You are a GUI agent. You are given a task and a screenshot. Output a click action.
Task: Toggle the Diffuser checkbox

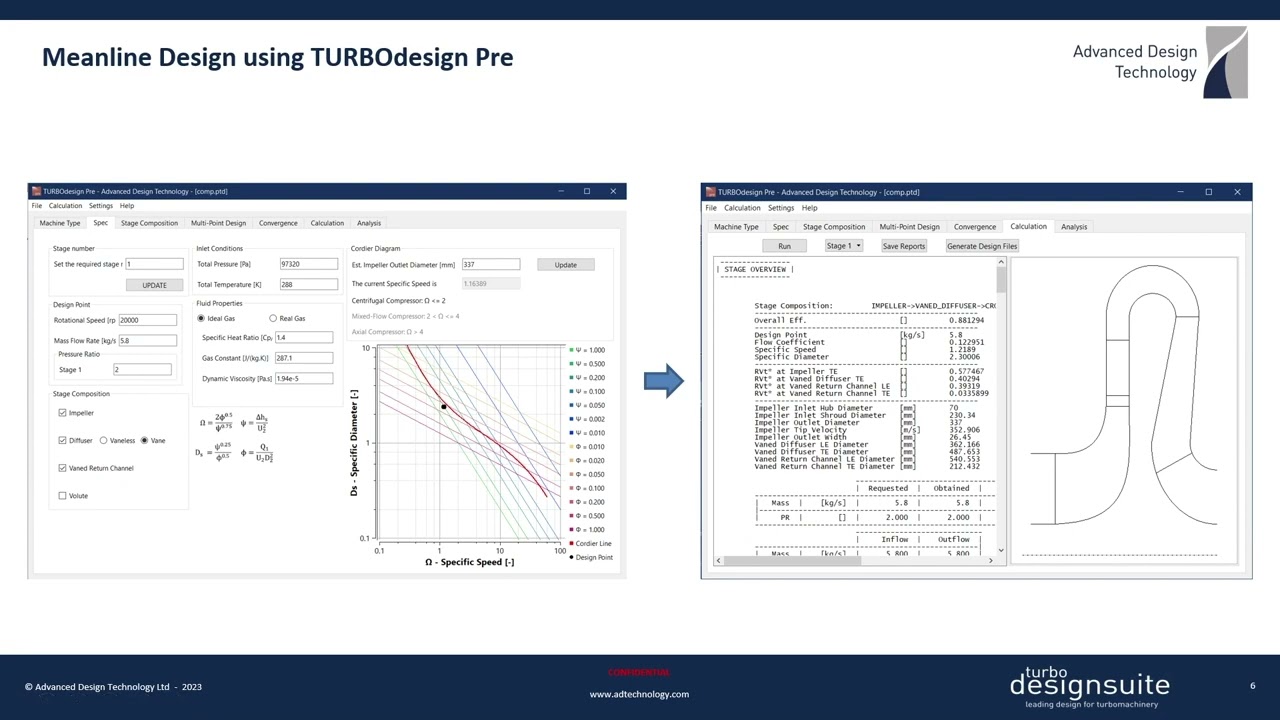pos(62,440)
